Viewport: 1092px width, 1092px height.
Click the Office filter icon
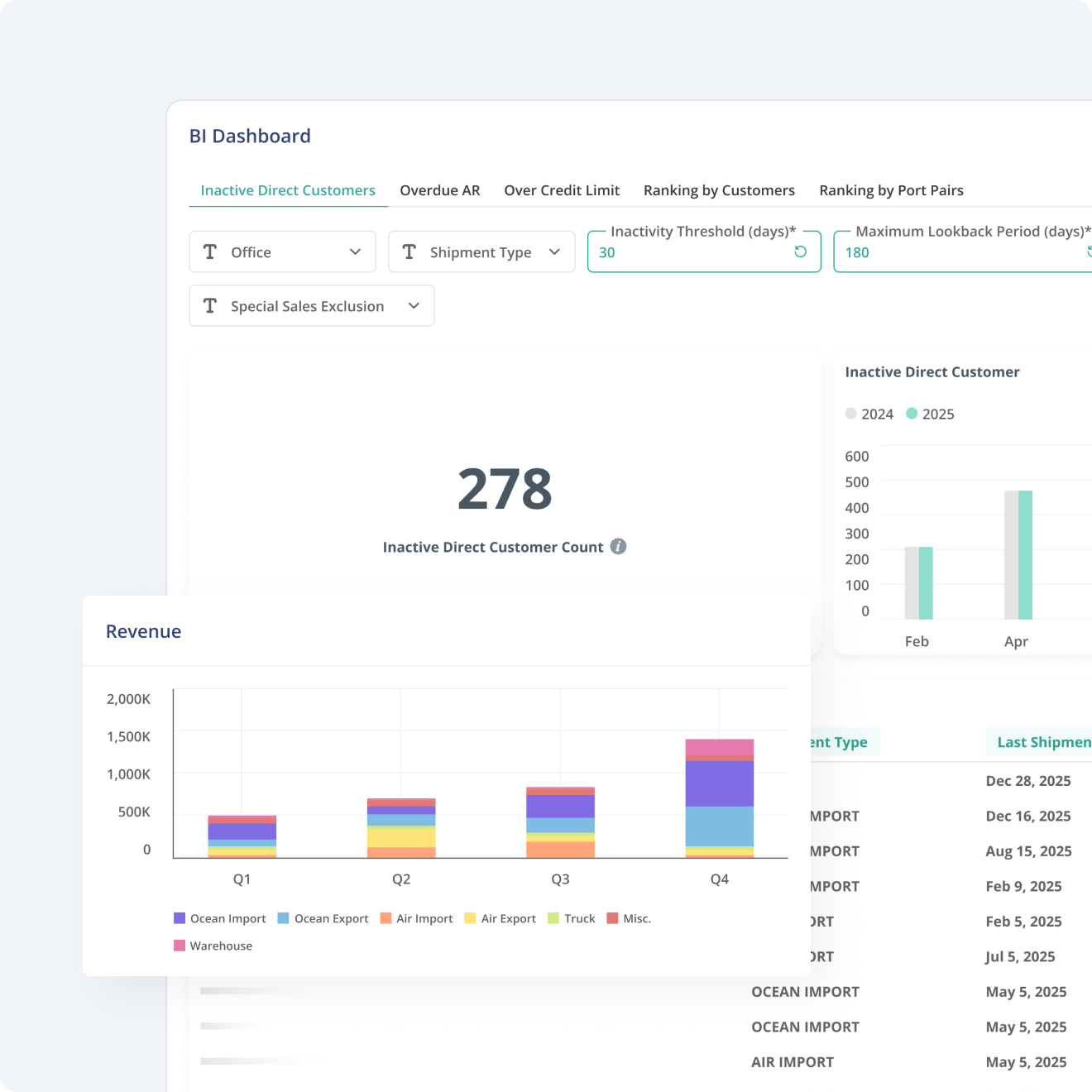click(210, 251)
